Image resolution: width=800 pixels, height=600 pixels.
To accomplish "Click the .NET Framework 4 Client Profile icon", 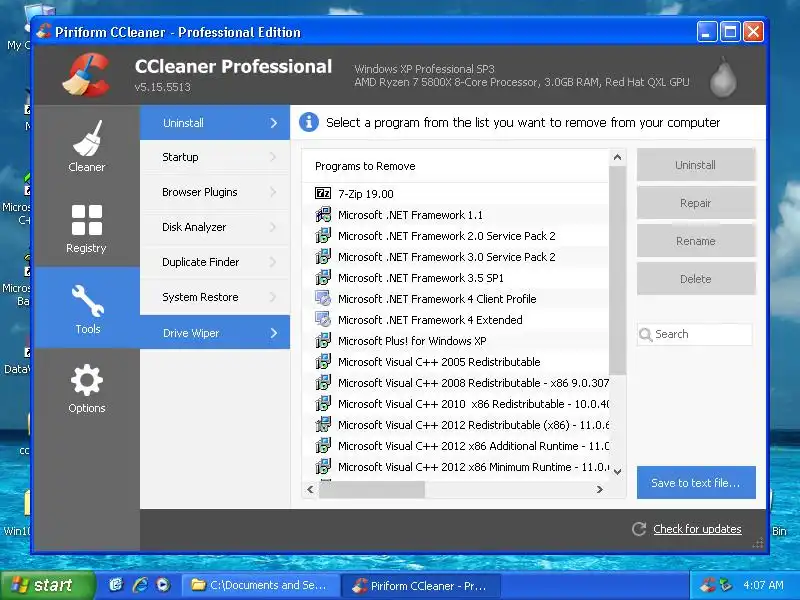I will [323, 298].
